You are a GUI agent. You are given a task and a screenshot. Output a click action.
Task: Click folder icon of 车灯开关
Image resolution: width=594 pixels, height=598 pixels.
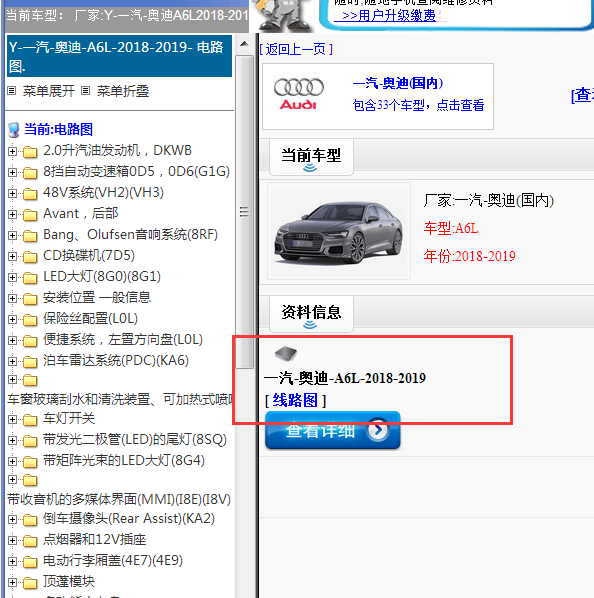pos(30,420)
